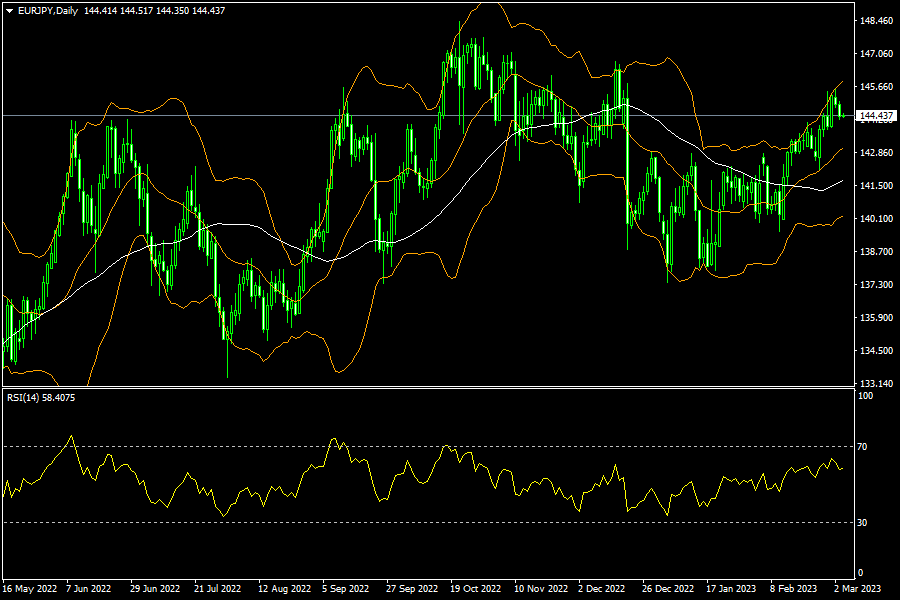
Task: Click the 142.860 price axis label
Action: click(876, 153)
